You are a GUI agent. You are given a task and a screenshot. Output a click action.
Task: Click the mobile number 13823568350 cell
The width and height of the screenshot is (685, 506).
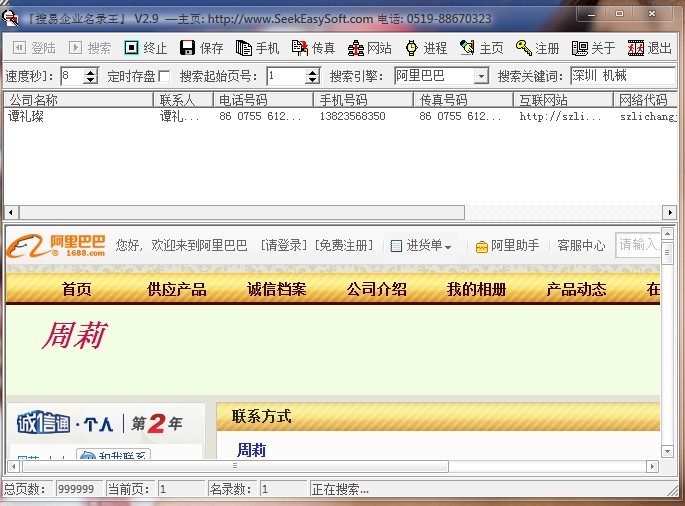click(352, 116)
